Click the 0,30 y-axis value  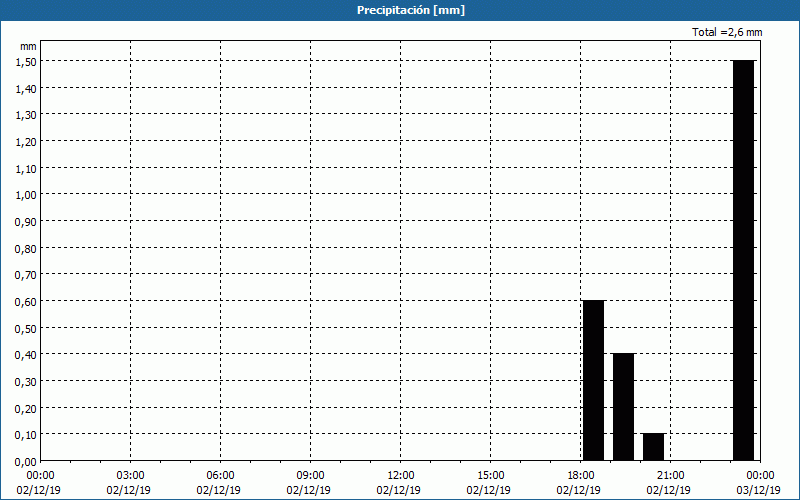pos(26,381)
